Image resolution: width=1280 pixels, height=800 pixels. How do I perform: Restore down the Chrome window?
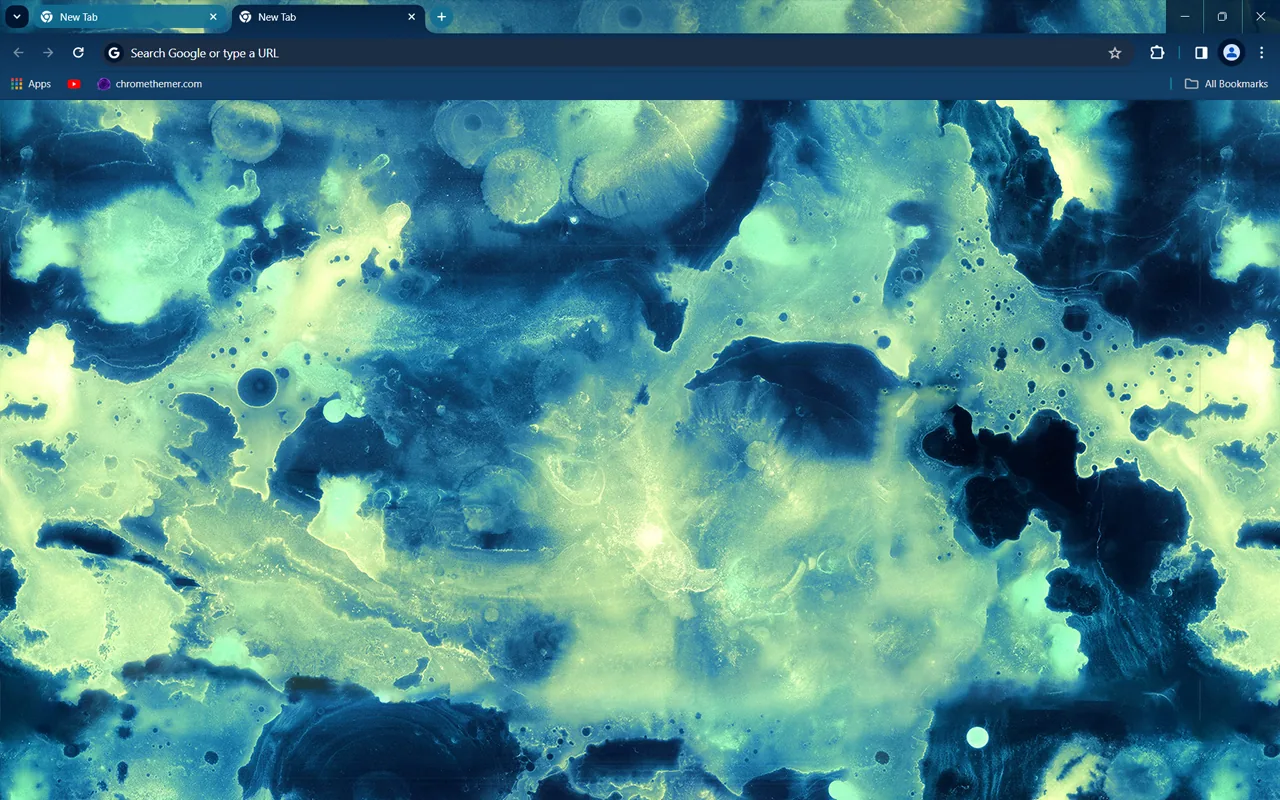pos(1222,17)
